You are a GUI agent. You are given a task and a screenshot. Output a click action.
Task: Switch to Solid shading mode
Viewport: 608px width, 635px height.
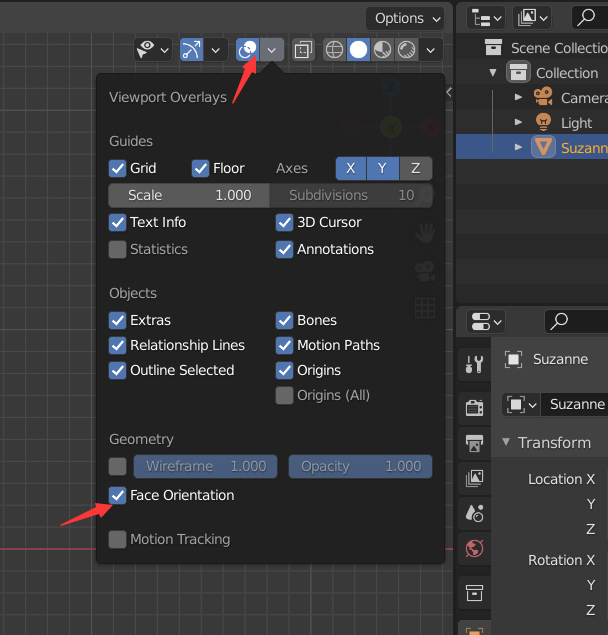[x=358, y=50]
